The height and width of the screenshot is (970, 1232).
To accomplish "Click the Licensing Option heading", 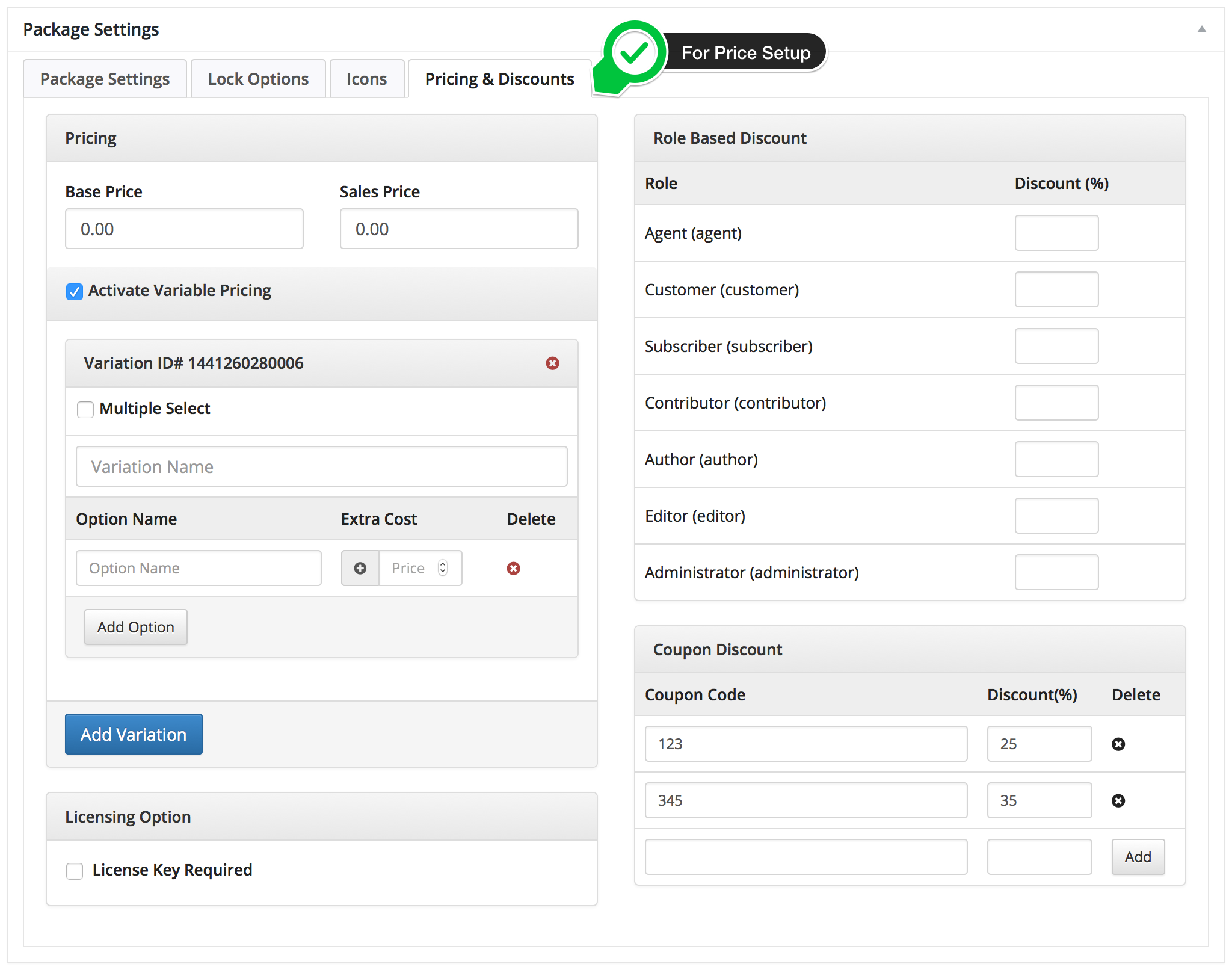I will pos(128,817).
